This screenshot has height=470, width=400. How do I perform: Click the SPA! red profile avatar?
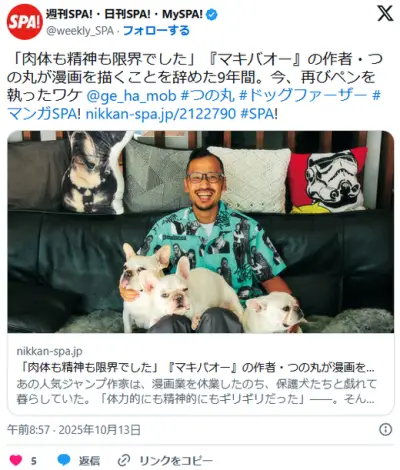pos(24,22)
